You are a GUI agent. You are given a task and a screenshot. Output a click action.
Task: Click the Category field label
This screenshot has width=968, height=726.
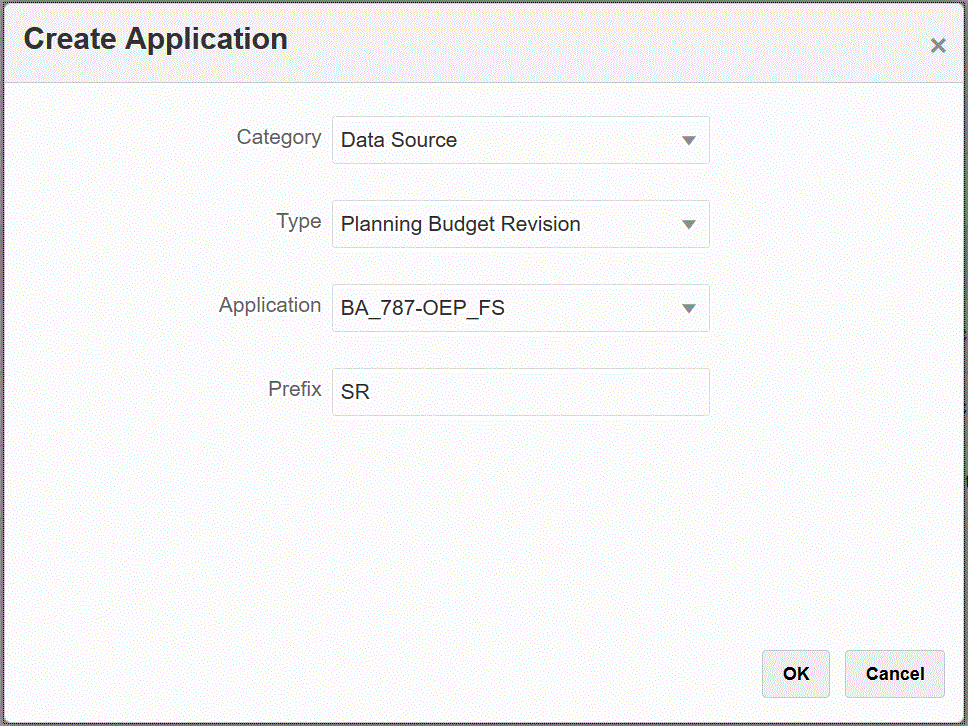coord(279,138)
